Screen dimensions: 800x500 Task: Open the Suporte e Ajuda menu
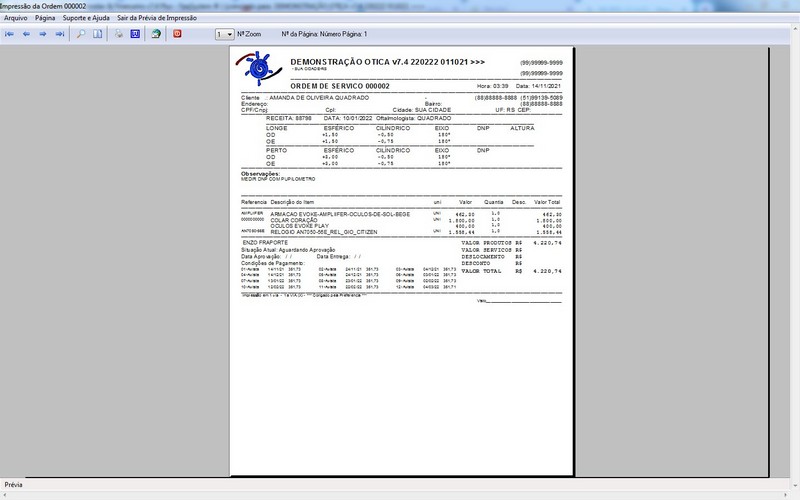[86, 18]
